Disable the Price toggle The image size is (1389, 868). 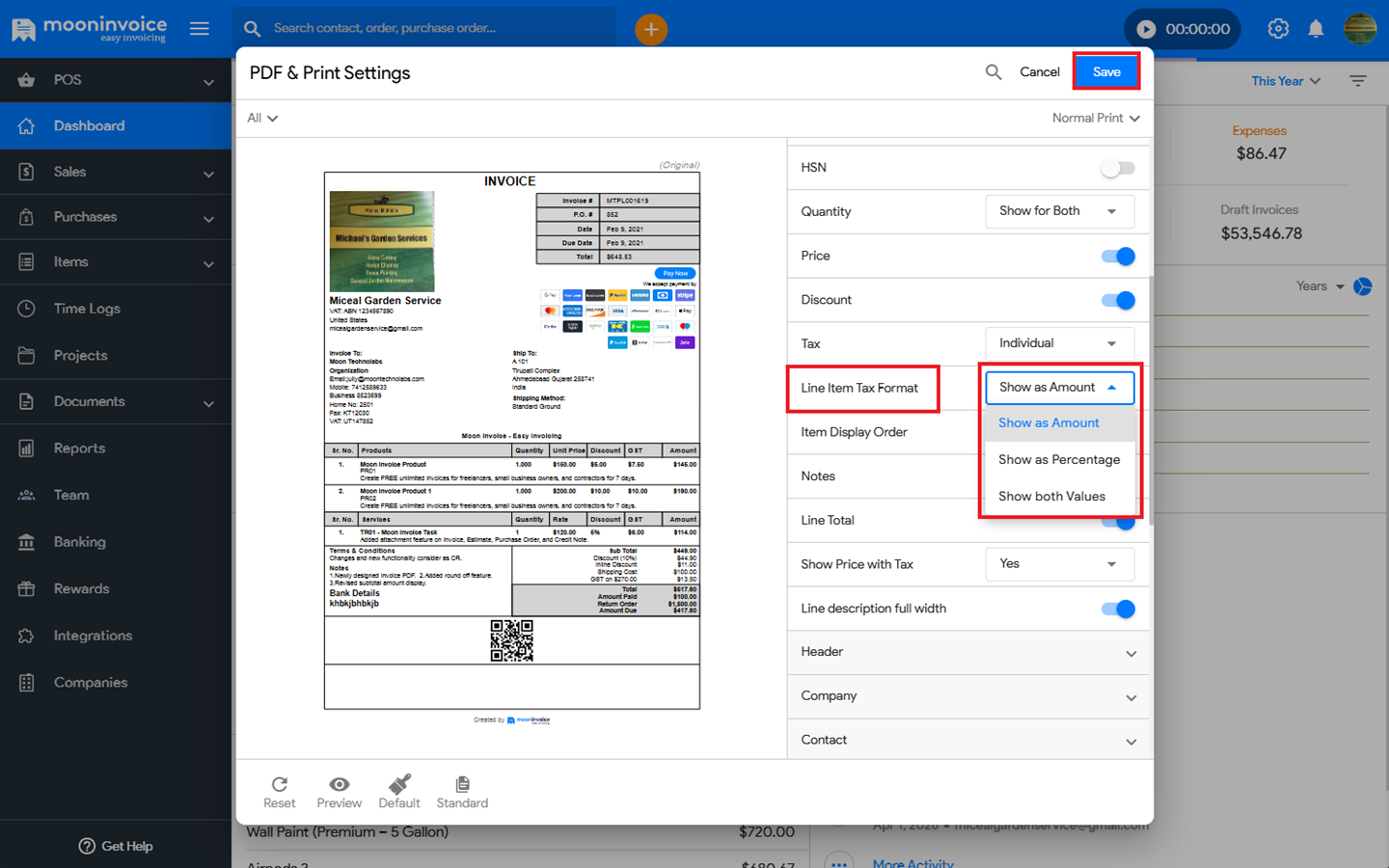pyautogui.click(x=1118, y=257)
